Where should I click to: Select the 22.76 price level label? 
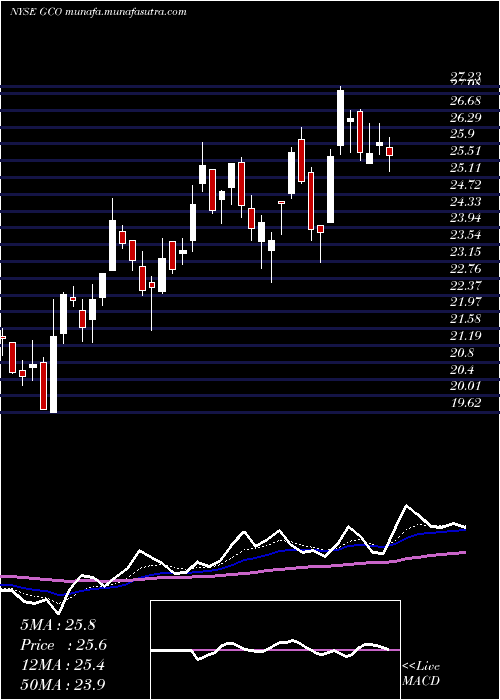coord(465,269)
